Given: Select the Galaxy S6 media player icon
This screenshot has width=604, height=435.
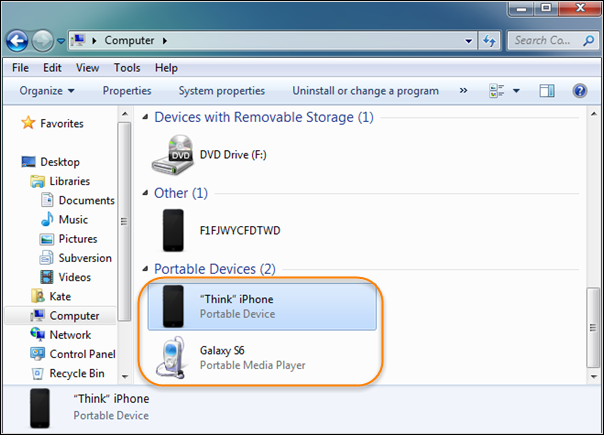Looking at the screenshot, I should pos(171,357).
